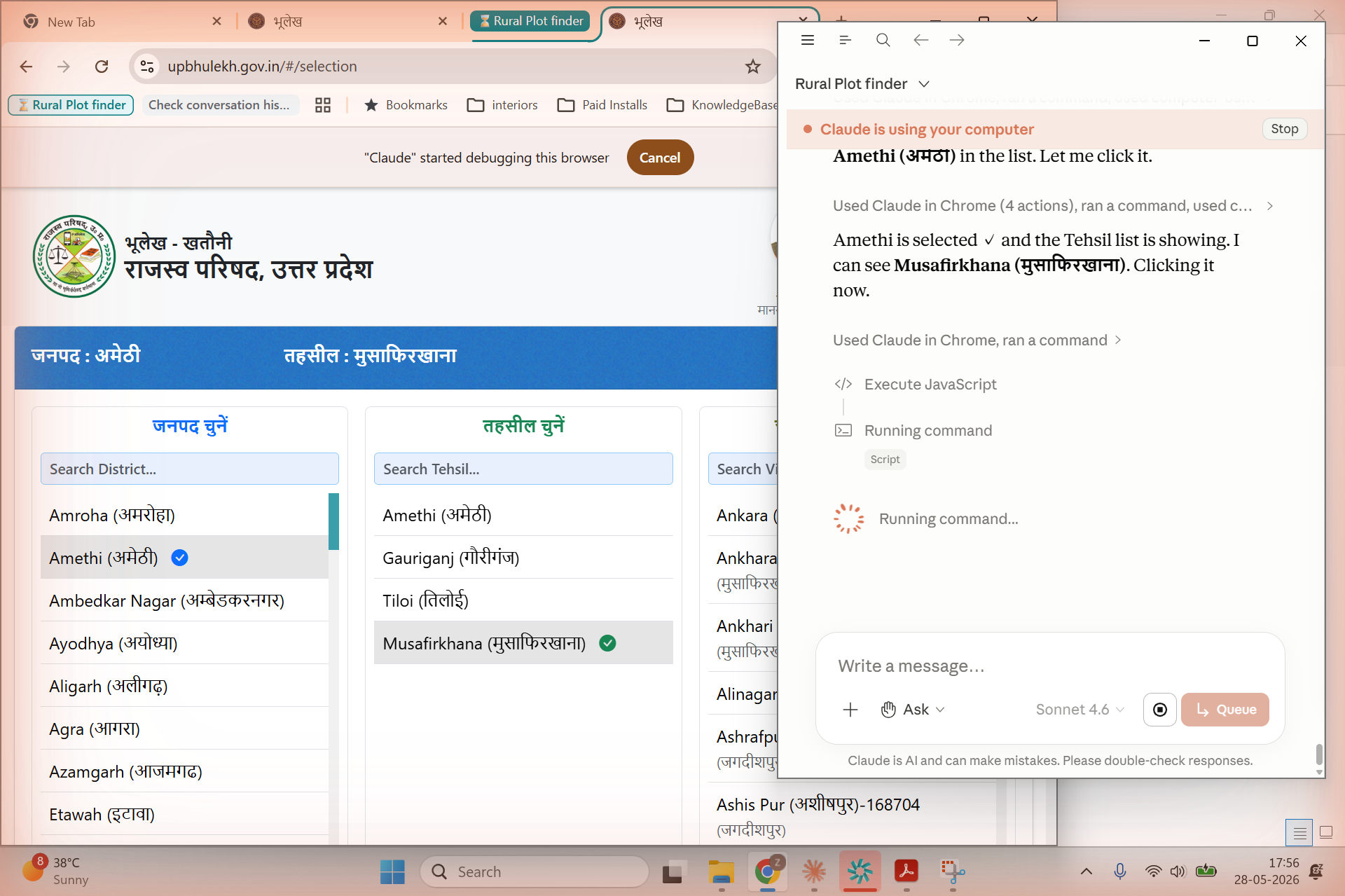Viewport: 1345px width, 896px height.
Task: Choose Gauriganj tehsil from the list
Action: pos(523,558)
